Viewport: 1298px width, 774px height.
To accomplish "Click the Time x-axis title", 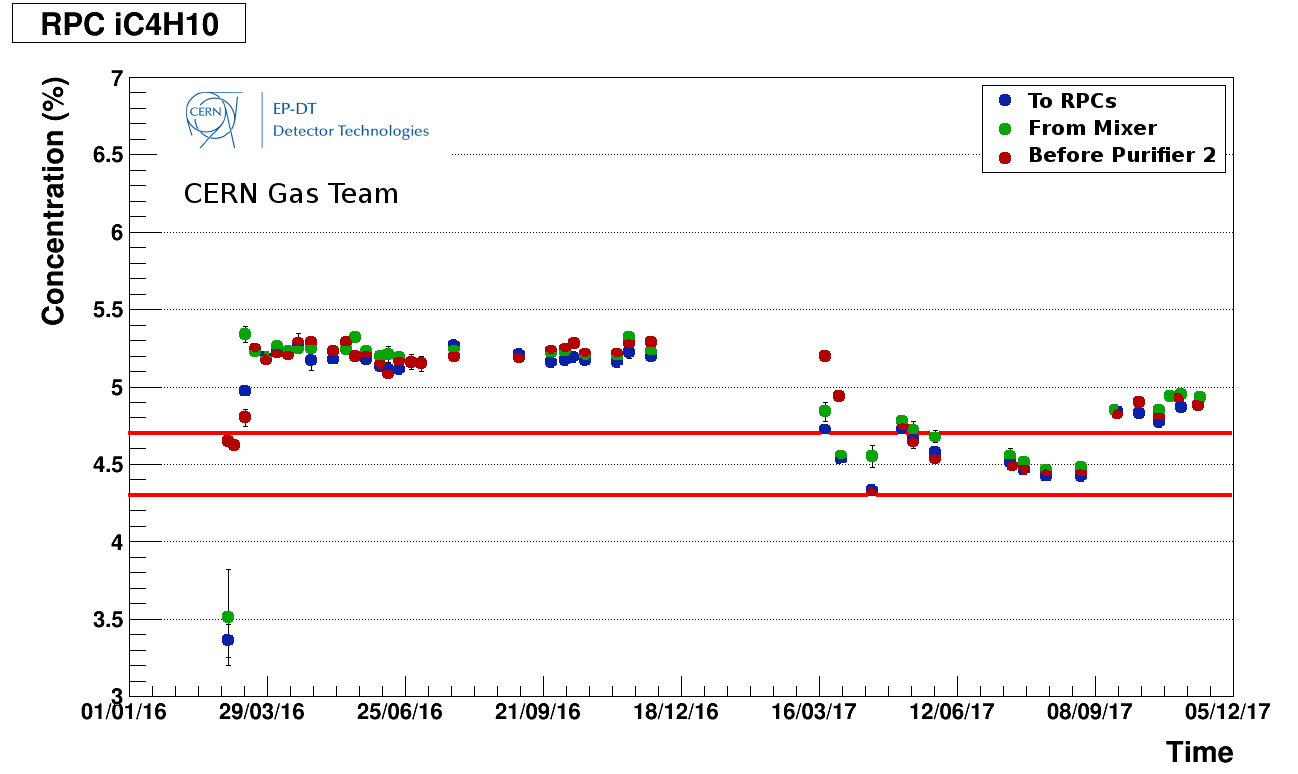I will point(1199,752).
